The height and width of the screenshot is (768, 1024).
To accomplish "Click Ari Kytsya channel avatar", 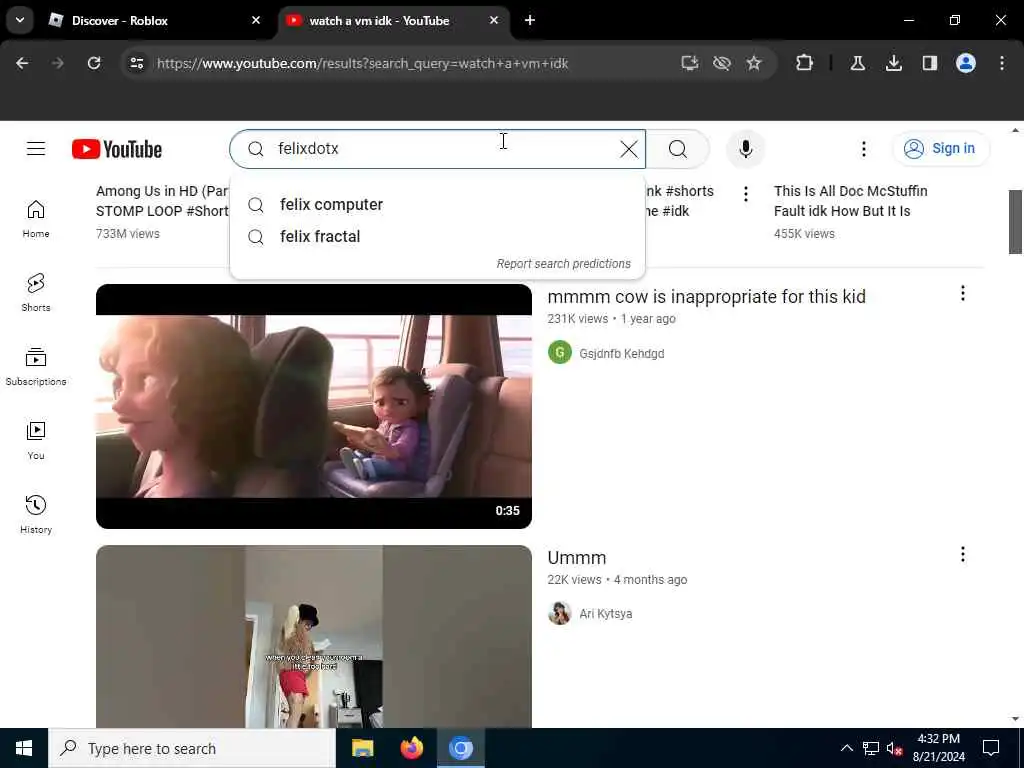I will pos(560,613).
